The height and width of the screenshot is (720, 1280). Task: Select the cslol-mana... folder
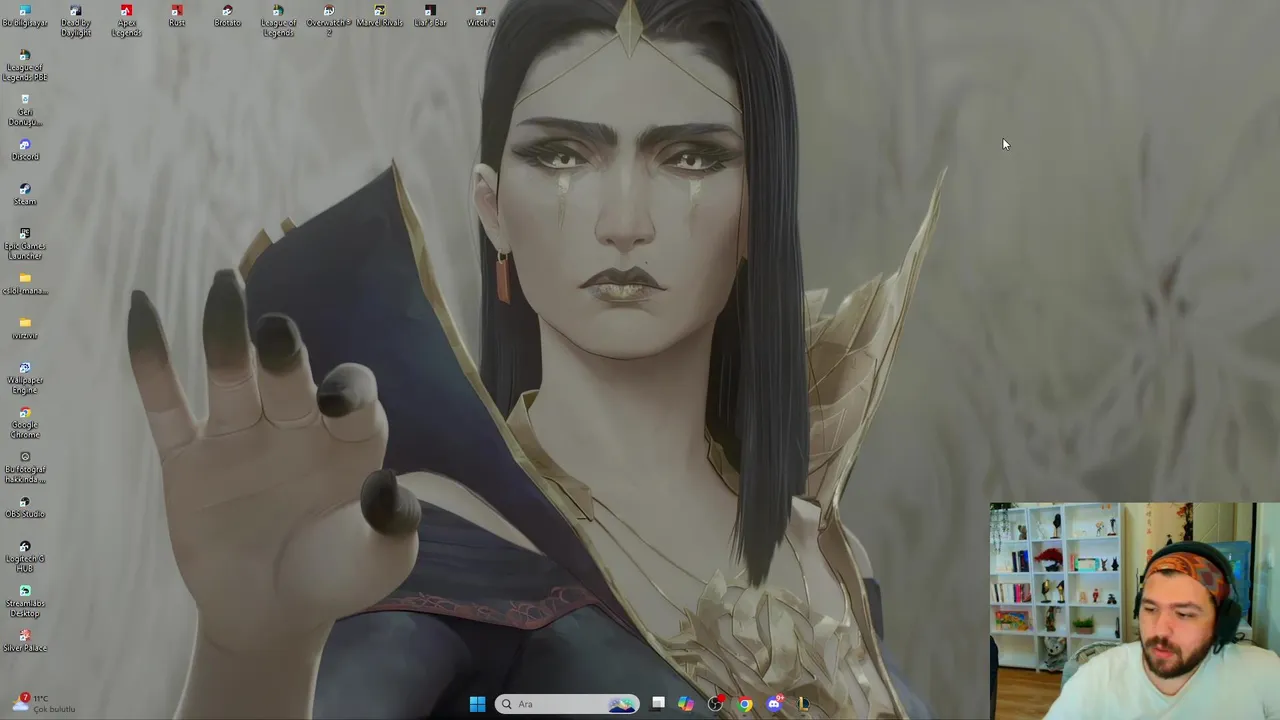(25, 284)
